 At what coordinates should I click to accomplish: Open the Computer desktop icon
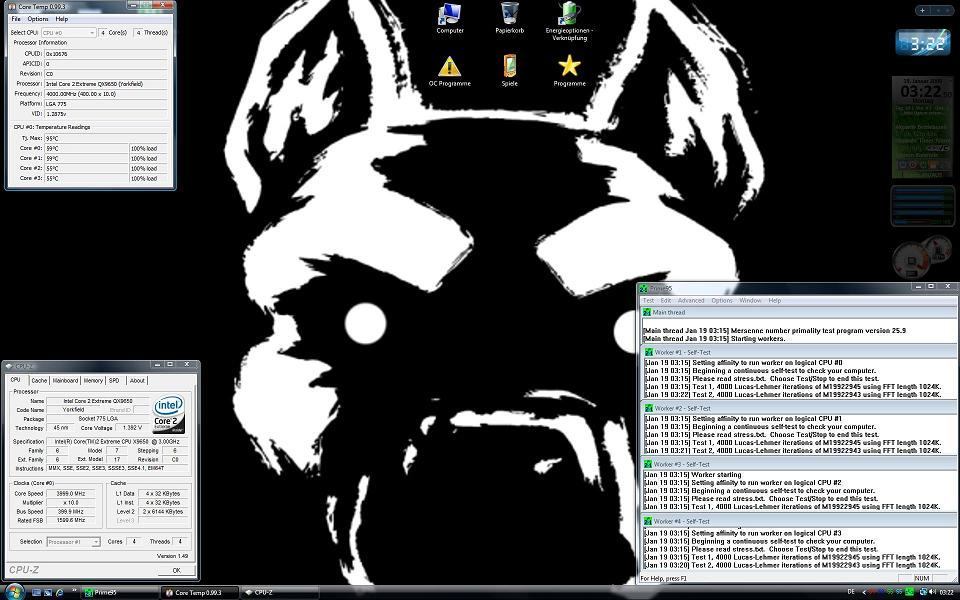[449, 17]
